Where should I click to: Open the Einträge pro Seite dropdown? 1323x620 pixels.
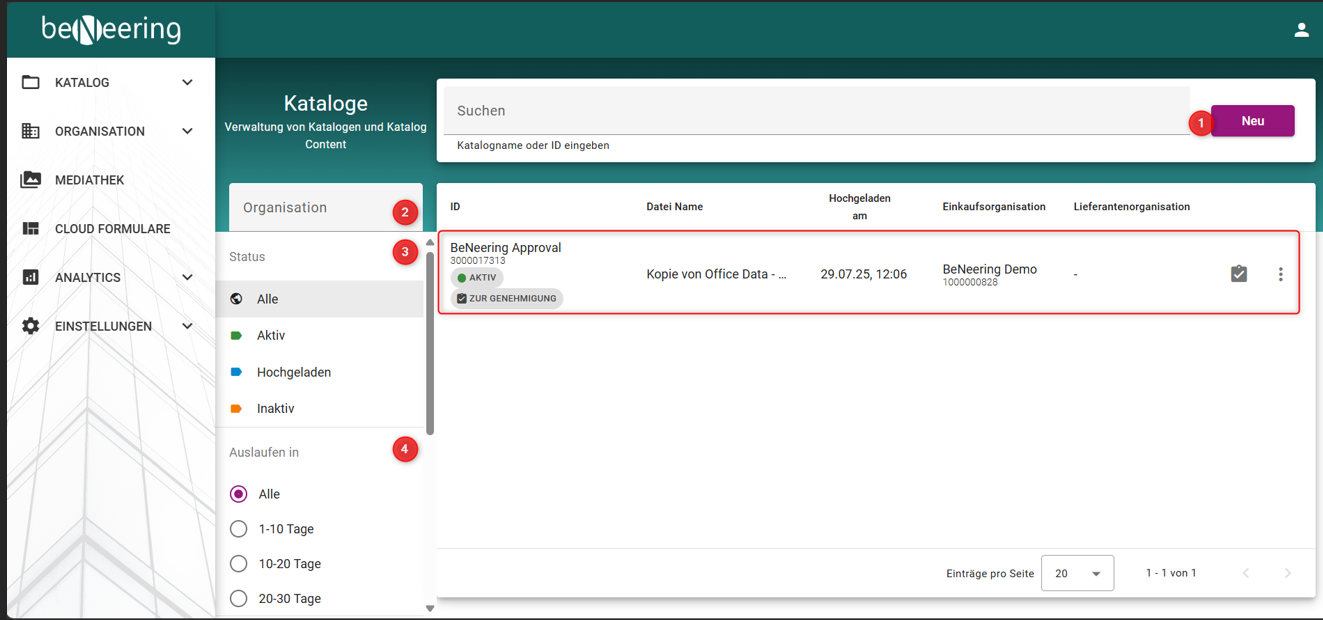click(x=1077, y=574)
